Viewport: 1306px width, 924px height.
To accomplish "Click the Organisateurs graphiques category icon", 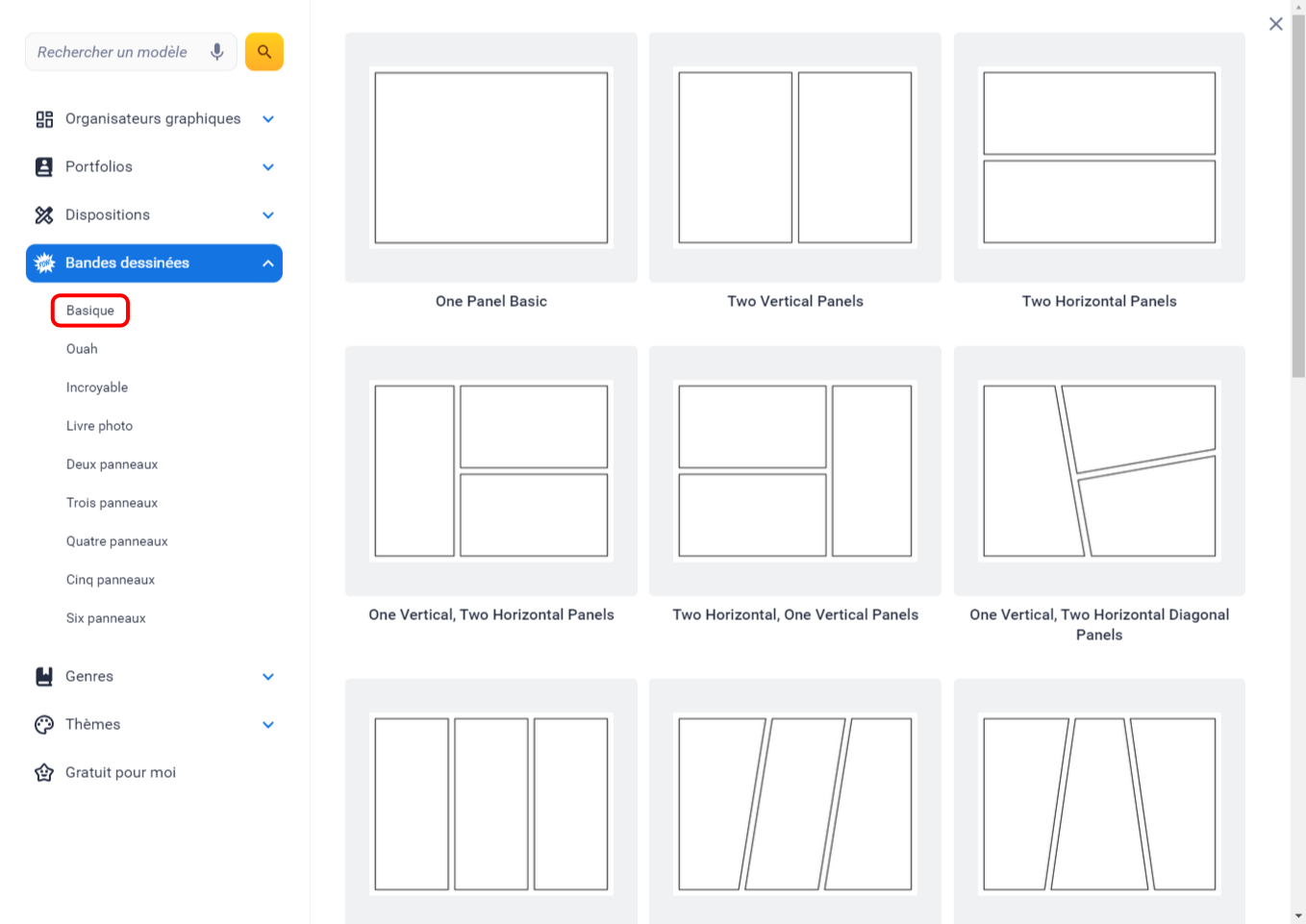I will (x=44, y=119).
